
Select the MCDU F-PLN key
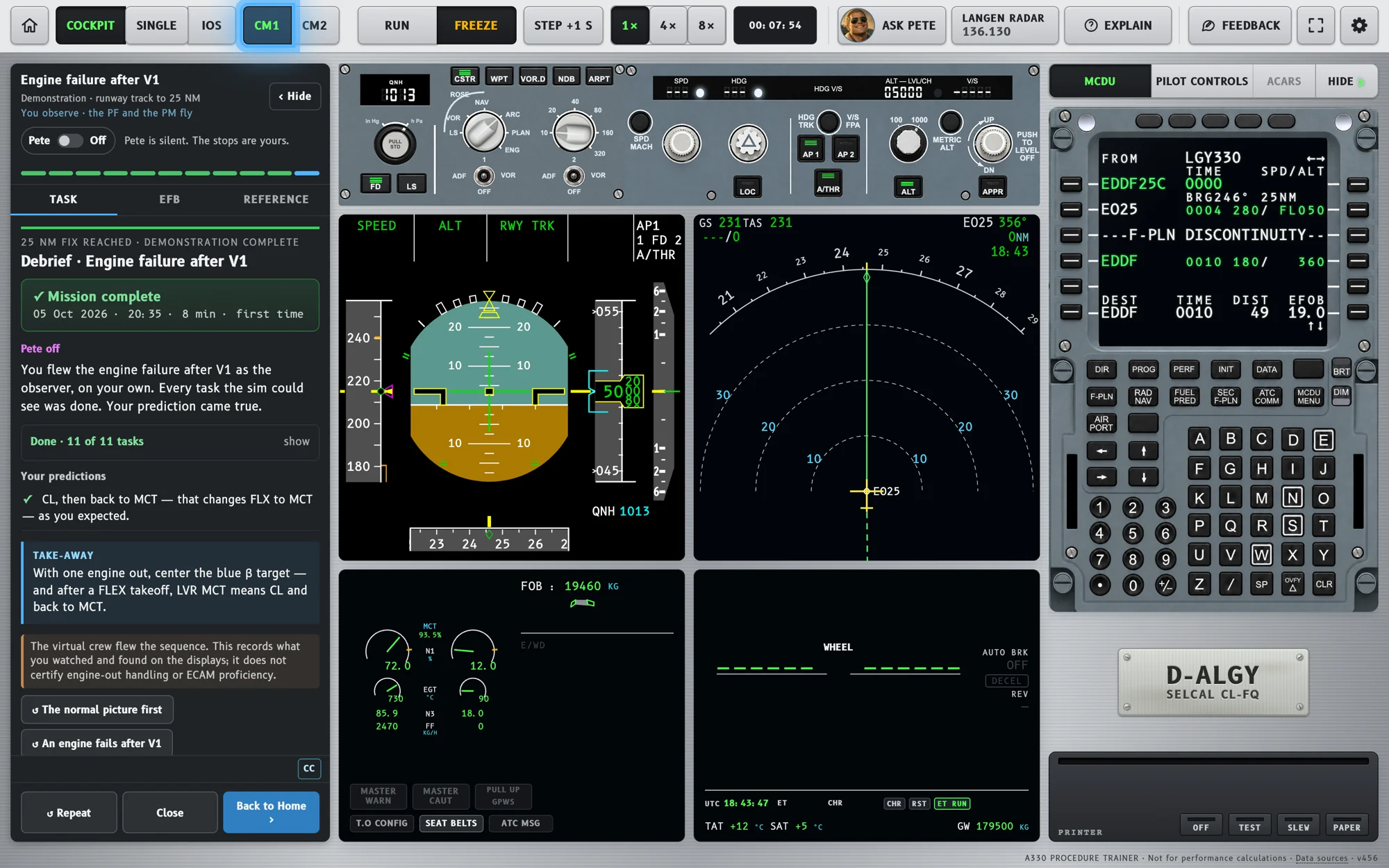coord(1101,397)
